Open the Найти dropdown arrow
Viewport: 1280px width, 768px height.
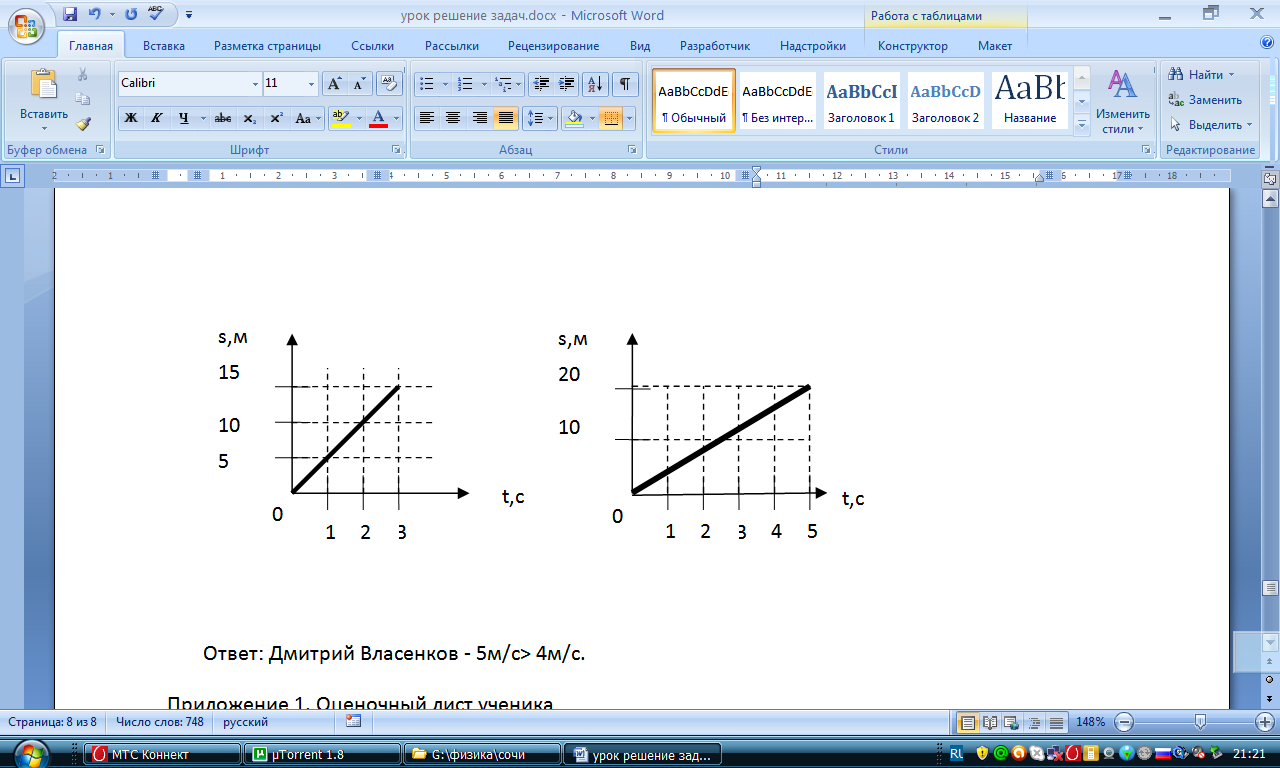click(1231, 75)
